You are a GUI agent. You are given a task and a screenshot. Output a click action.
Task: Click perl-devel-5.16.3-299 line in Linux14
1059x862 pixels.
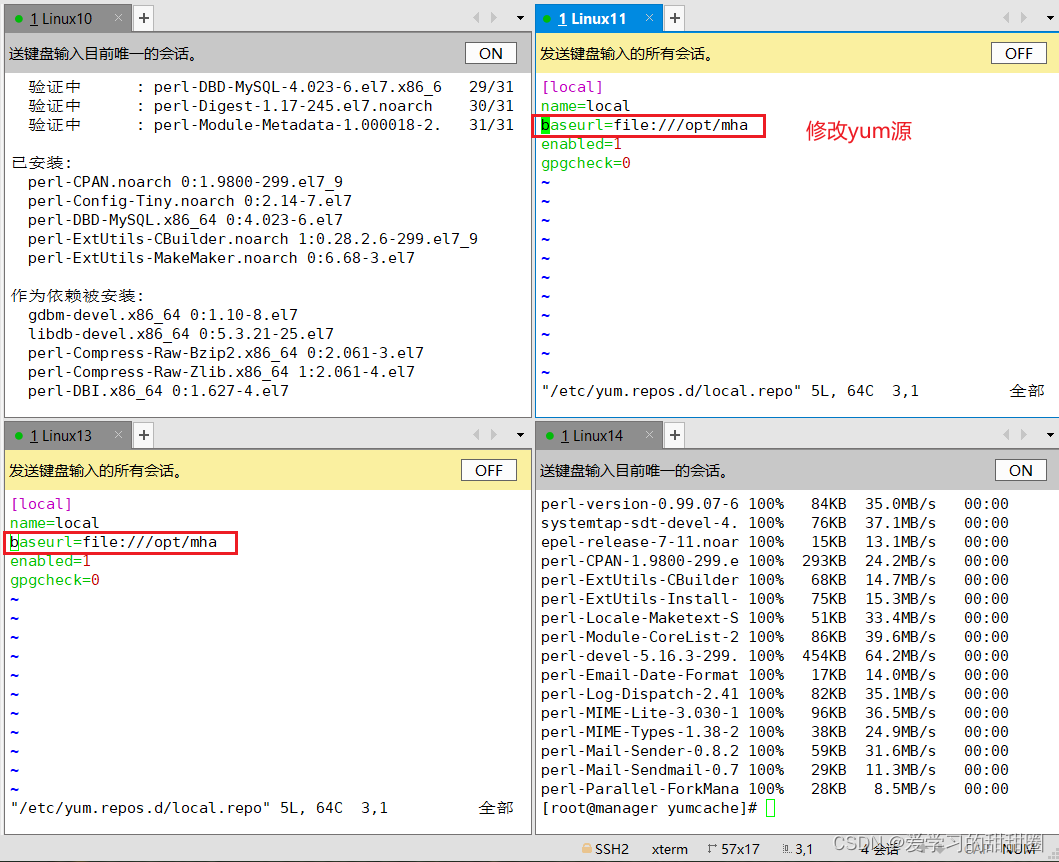click(x=775, y=655)
